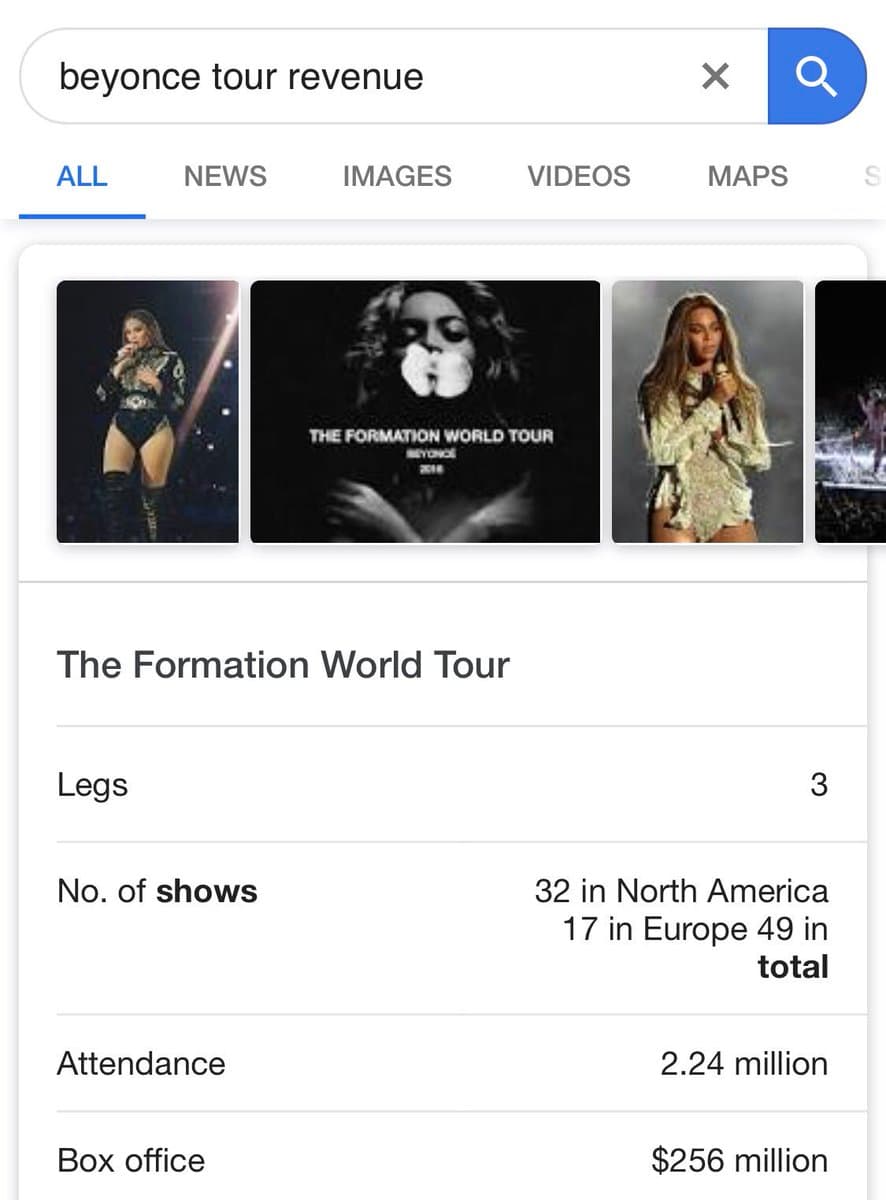Click the '$256 million' box office value
The height and width of the screenshot is (1200, 886).
[739, 1160]
